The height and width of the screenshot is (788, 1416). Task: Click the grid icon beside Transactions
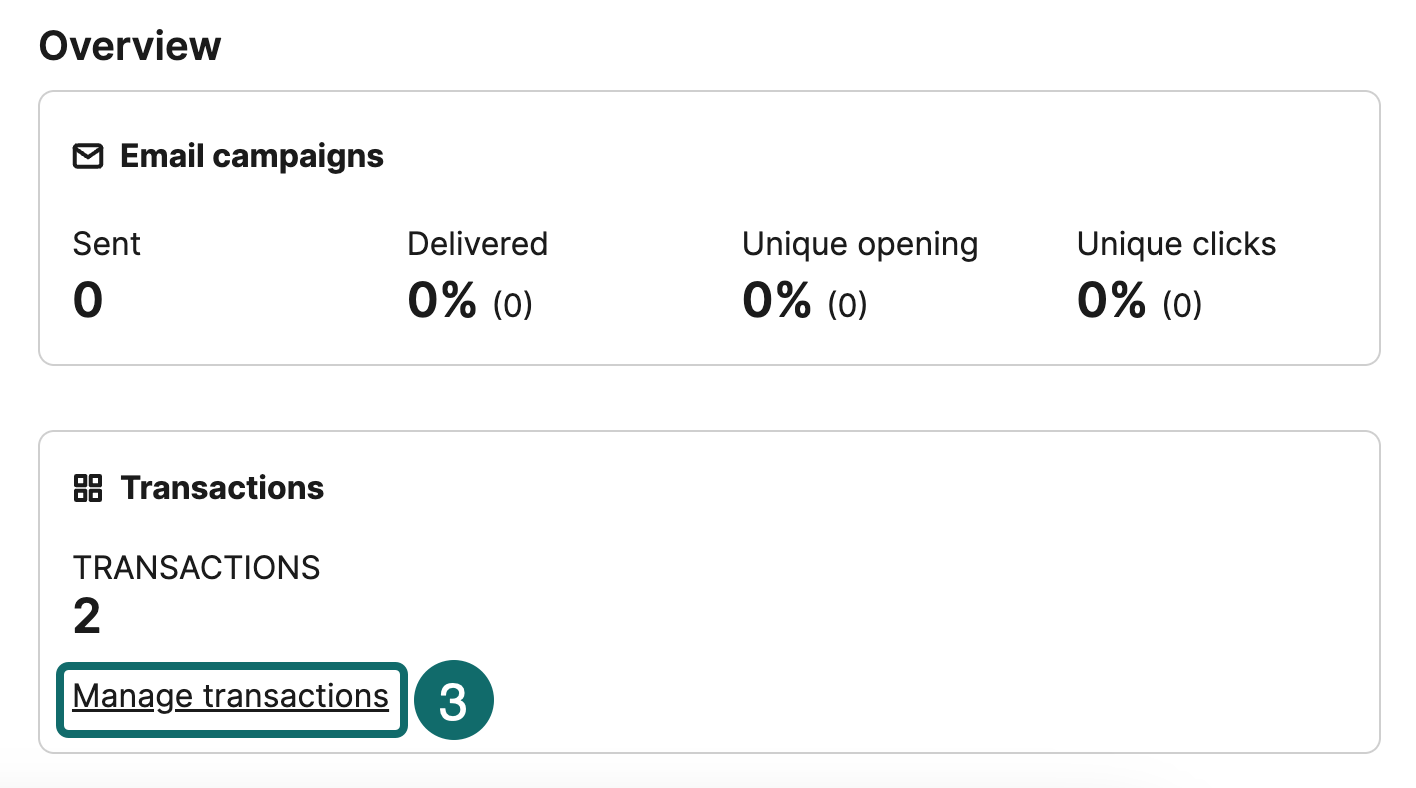point(88,488)
